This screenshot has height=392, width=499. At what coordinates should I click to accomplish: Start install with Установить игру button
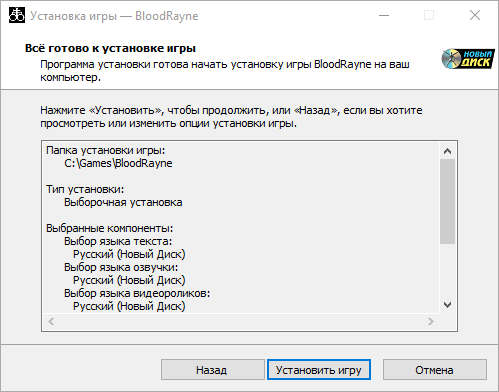(319, 370)
